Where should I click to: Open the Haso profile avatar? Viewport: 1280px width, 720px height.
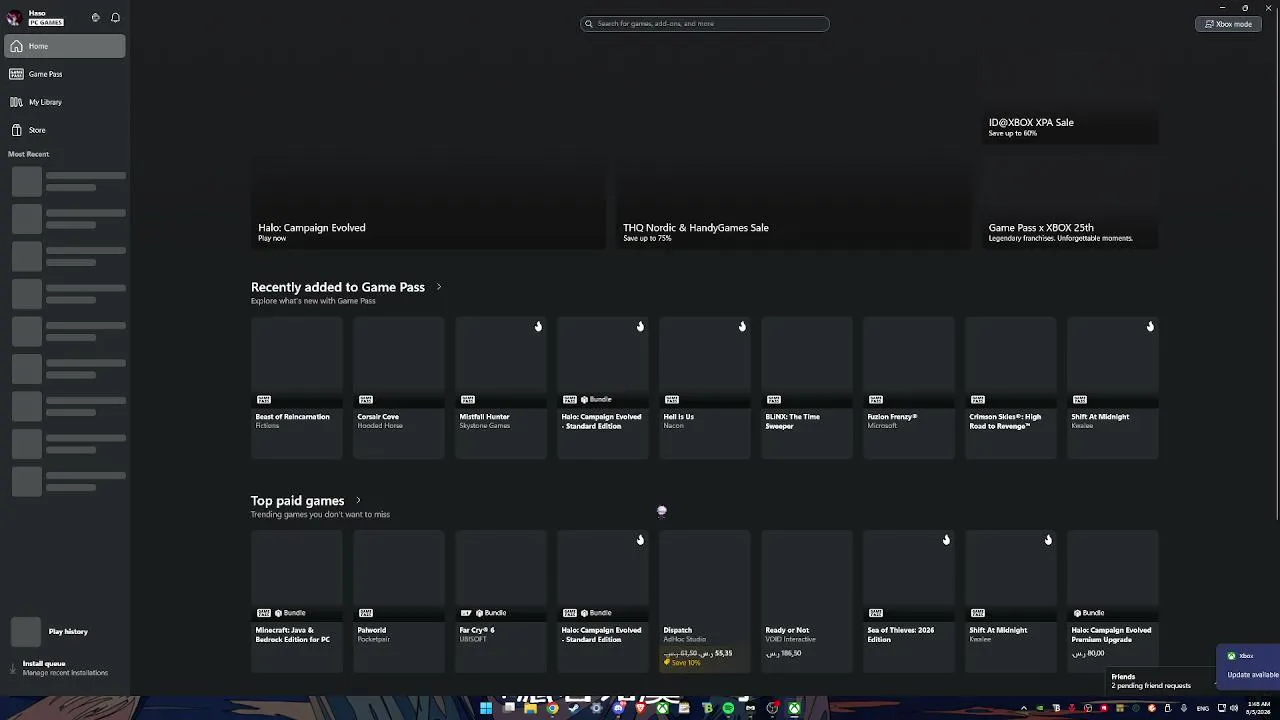click(x=15, y=17)
